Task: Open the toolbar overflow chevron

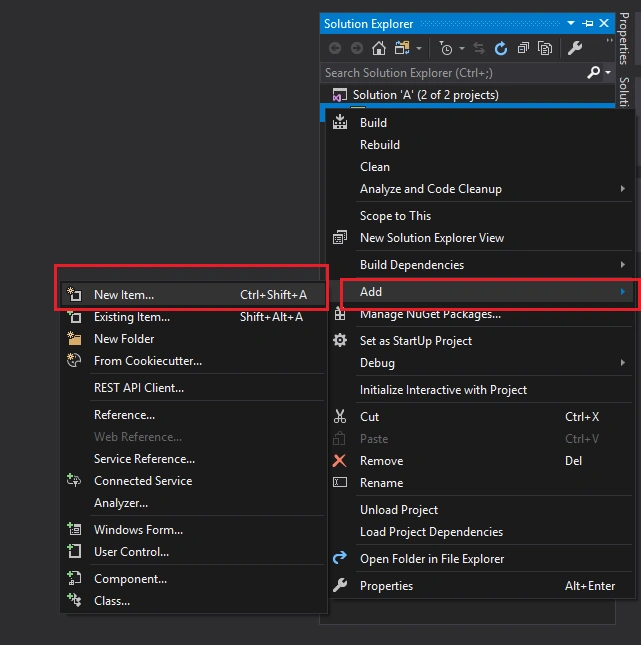Action: (609, 40)
